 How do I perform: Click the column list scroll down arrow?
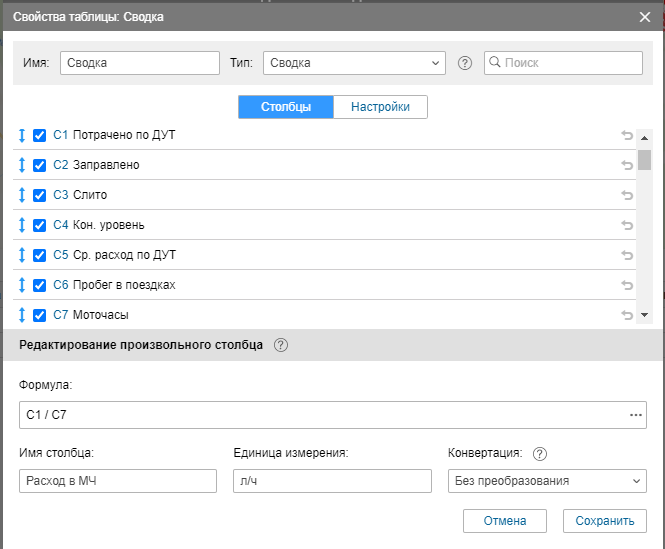[x=644, y=315]
